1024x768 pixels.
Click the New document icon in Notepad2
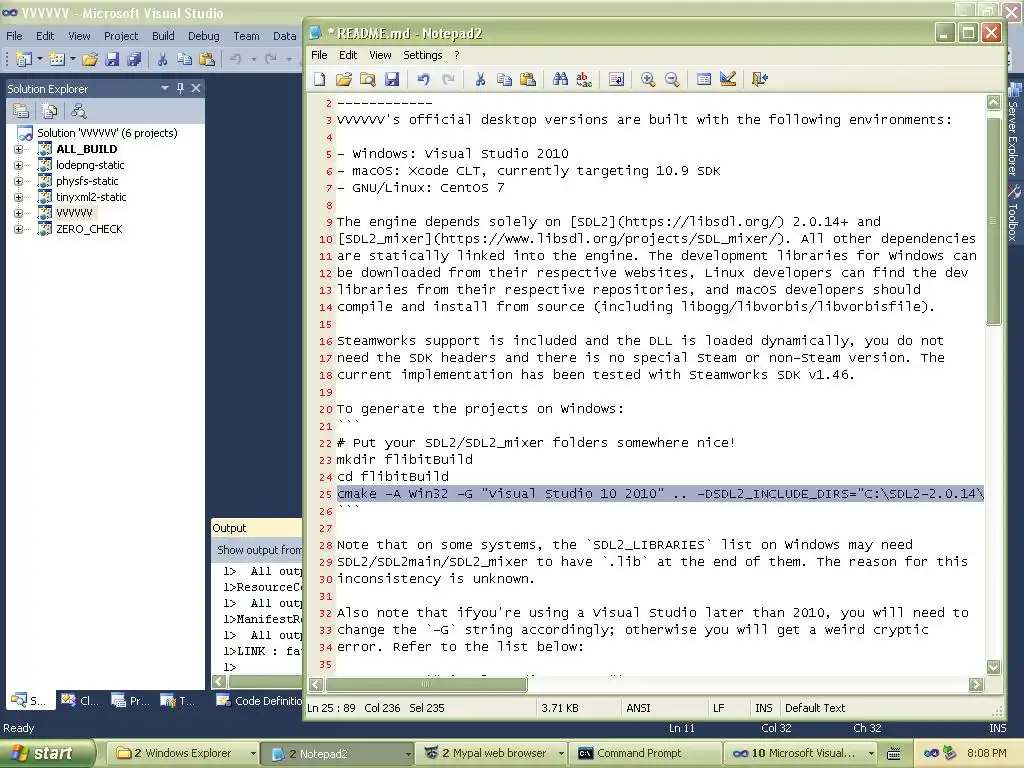coord(319,80)
